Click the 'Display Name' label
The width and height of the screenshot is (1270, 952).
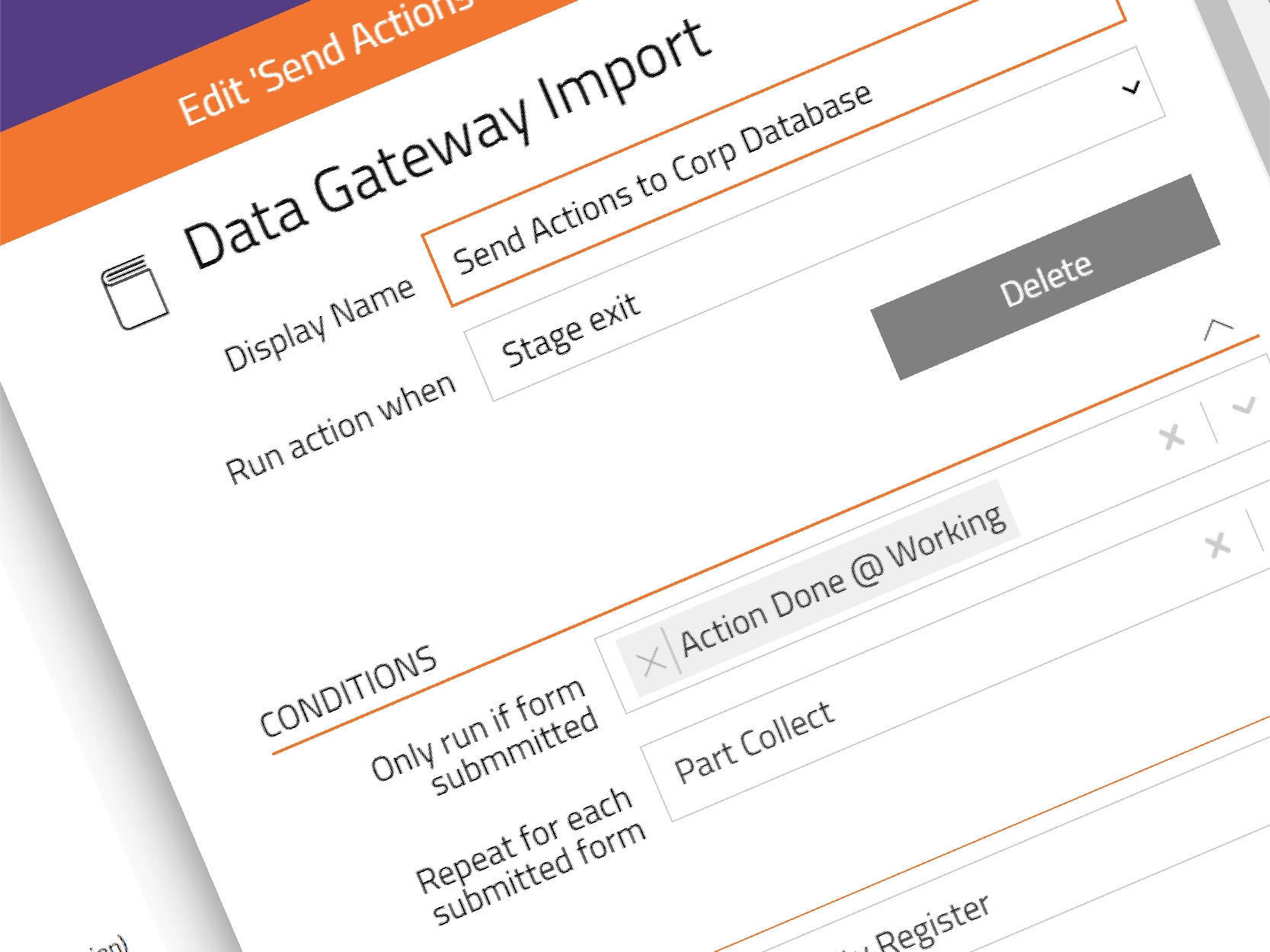(x=320, y=324)
